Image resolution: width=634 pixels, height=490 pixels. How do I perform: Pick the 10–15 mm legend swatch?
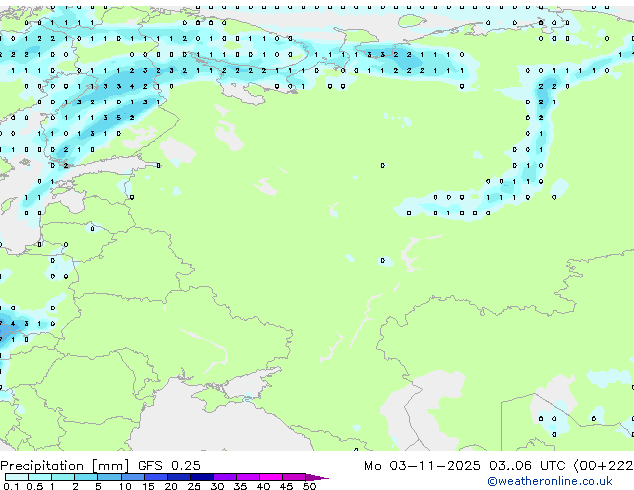pos(133,477)
